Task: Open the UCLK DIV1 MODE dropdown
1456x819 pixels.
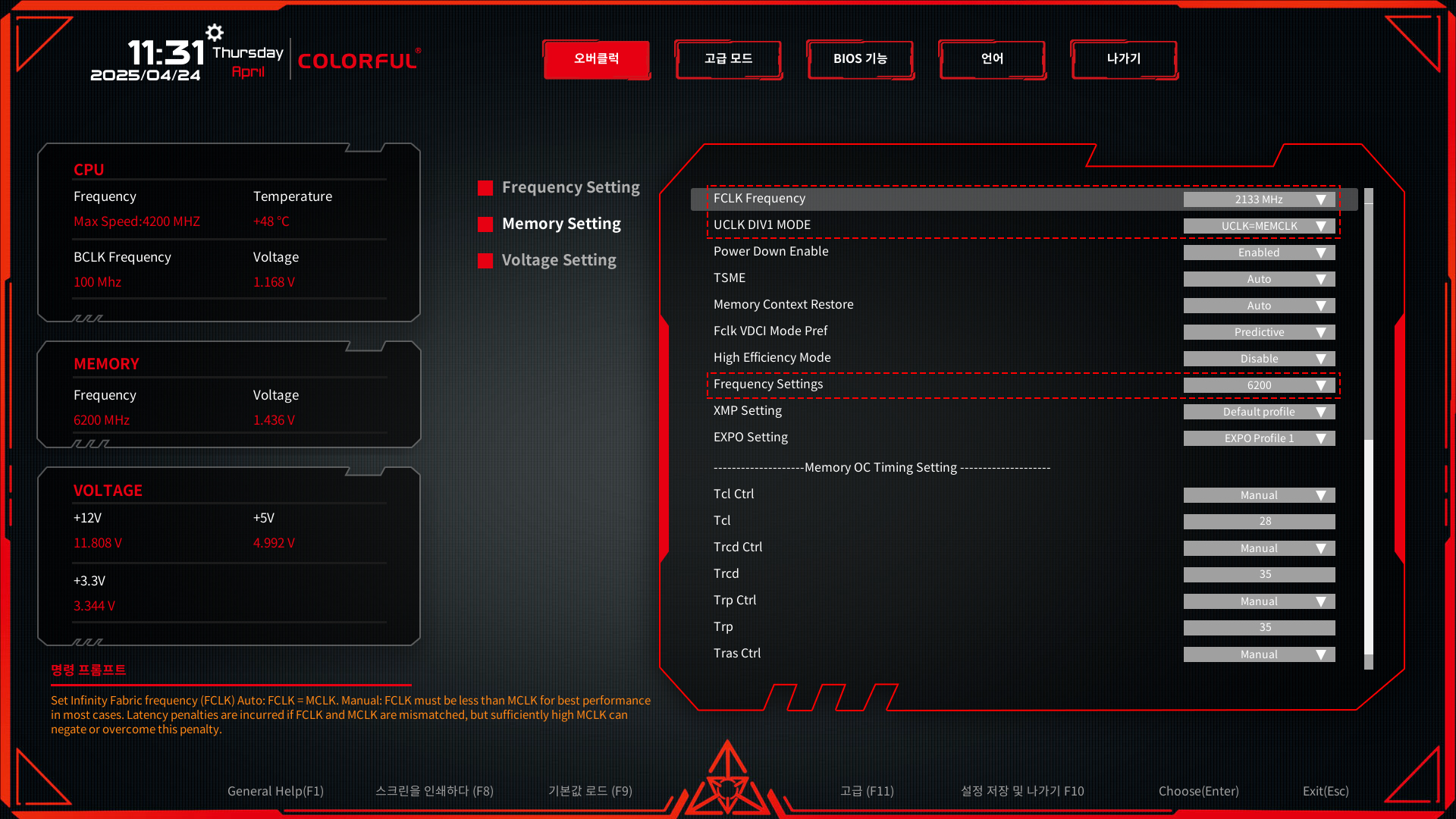Action: [1259, 226]
